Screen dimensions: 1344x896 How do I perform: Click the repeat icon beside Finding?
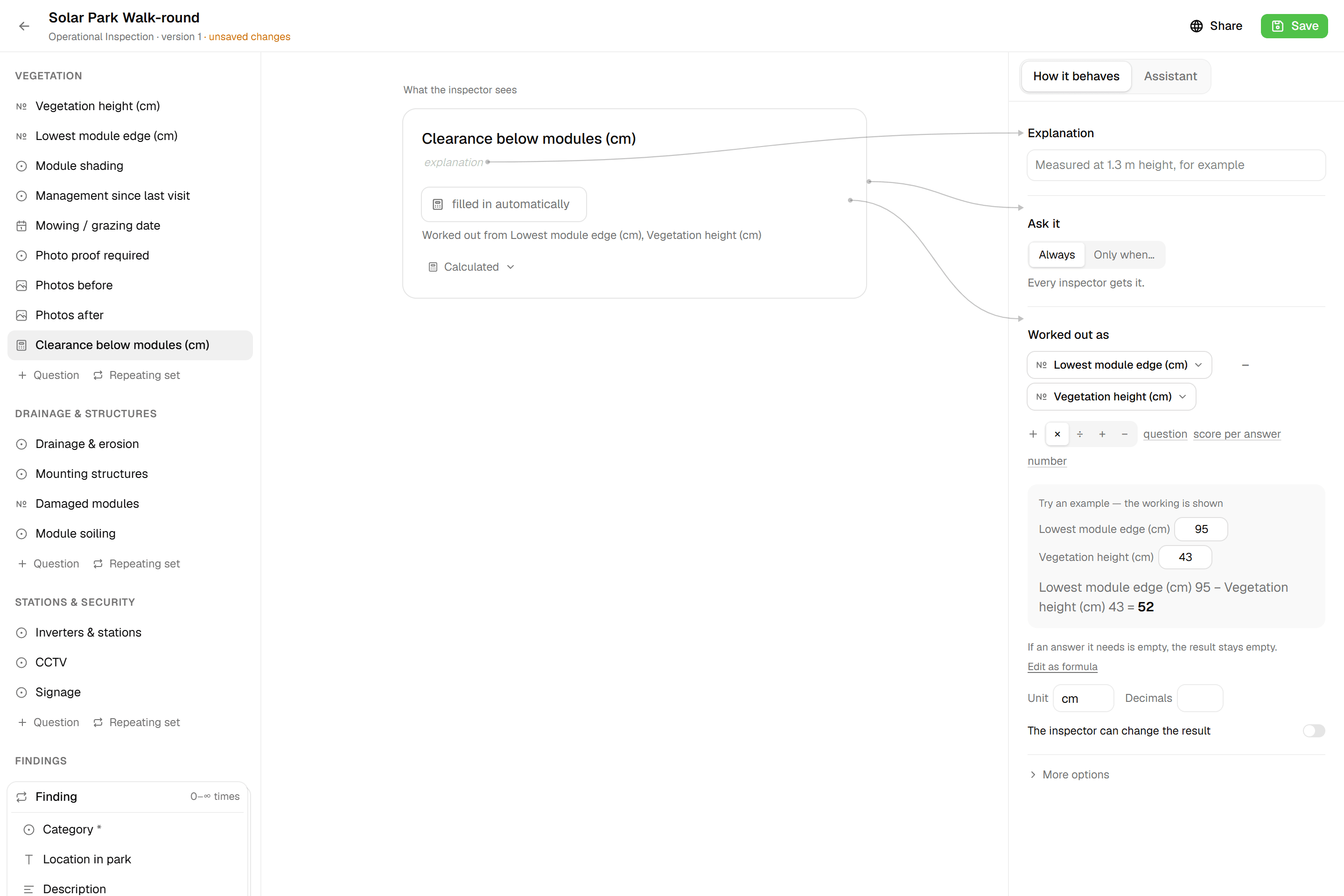click(x=22, y=797)
